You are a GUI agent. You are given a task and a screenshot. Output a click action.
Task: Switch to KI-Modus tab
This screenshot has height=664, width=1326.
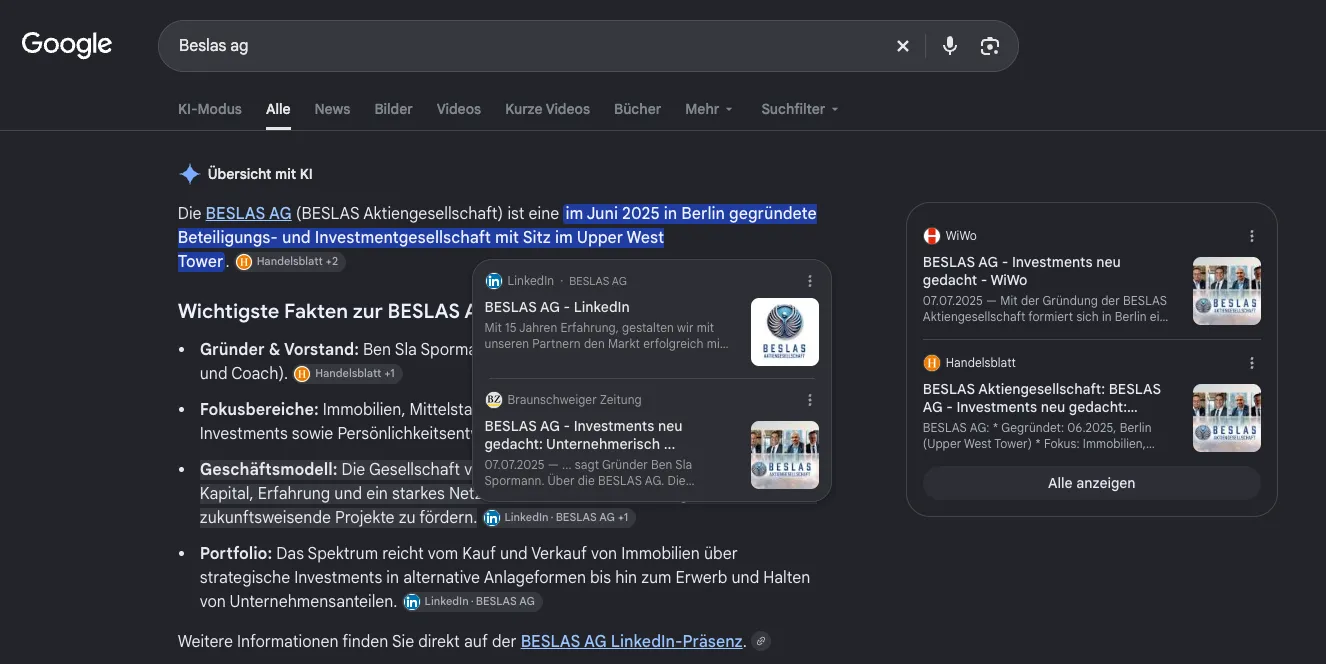[x=210, y=109]
